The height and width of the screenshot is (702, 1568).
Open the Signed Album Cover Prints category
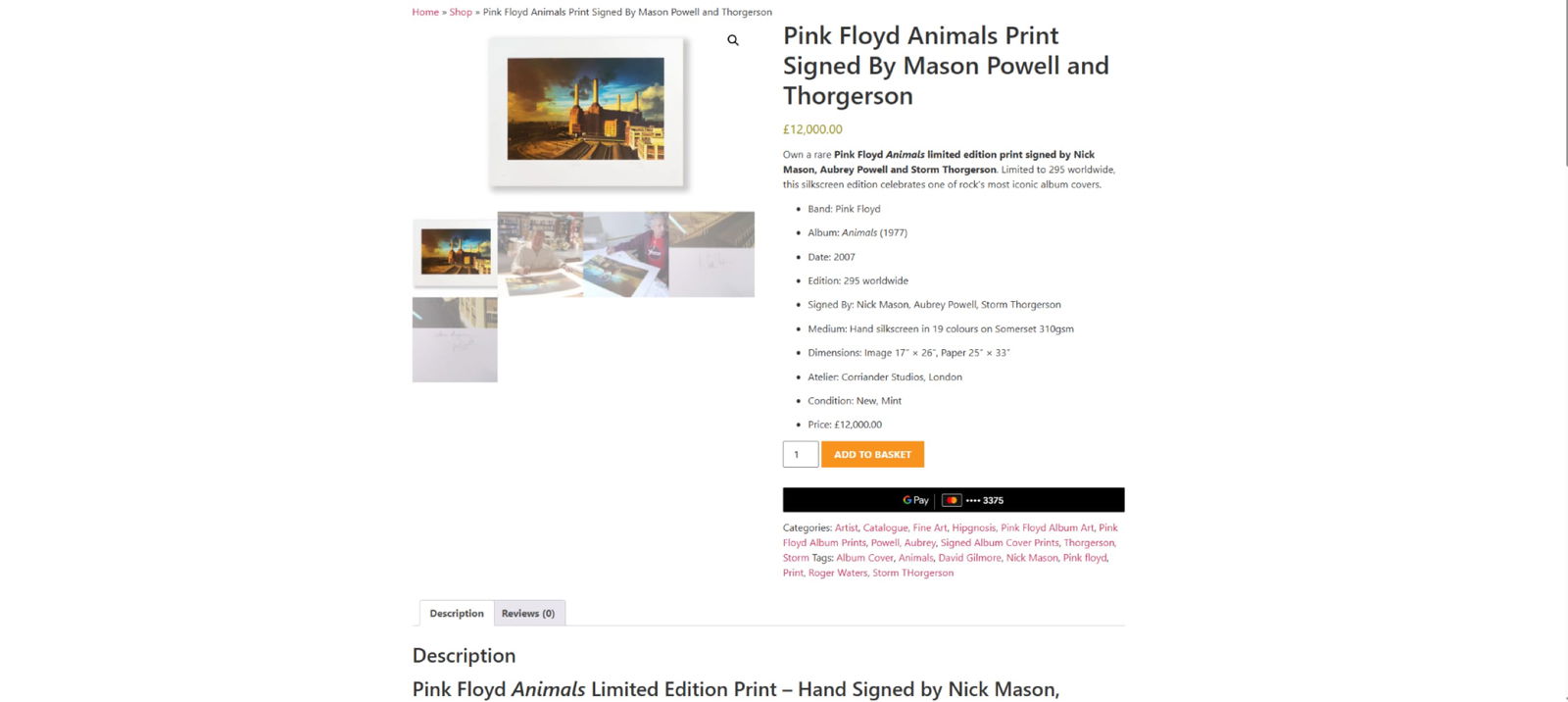pyautogui.click(x=1000, y=542)
